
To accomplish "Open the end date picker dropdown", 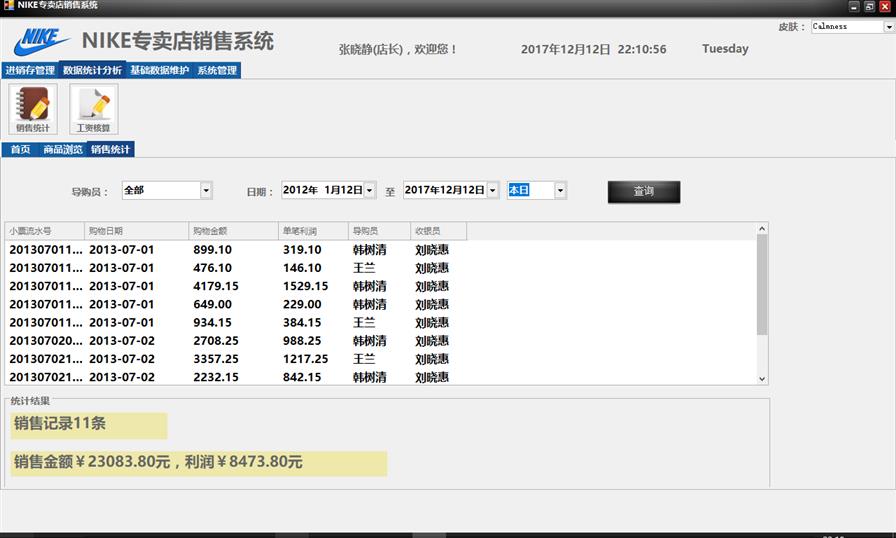I will [x=493, y=190].
